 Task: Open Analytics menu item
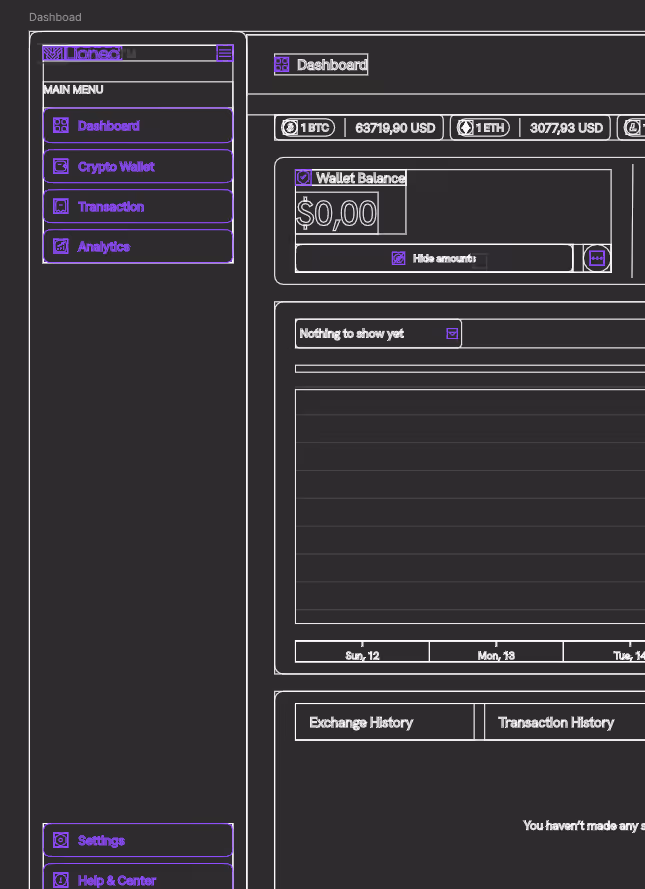138,246
